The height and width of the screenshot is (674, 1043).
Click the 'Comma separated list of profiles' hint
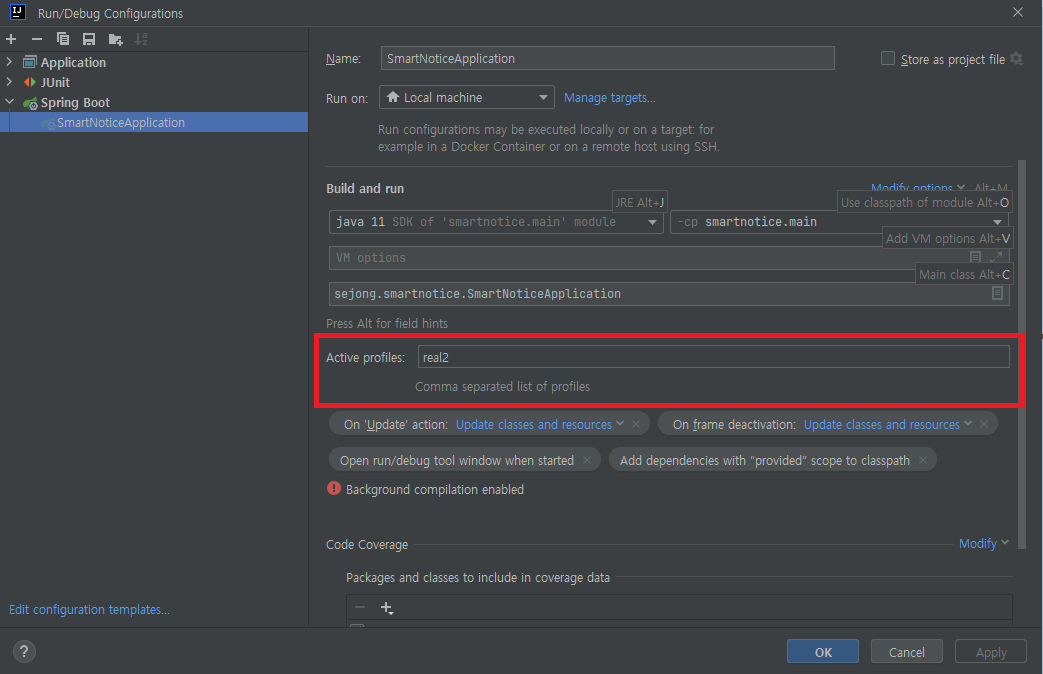(502, 386)
